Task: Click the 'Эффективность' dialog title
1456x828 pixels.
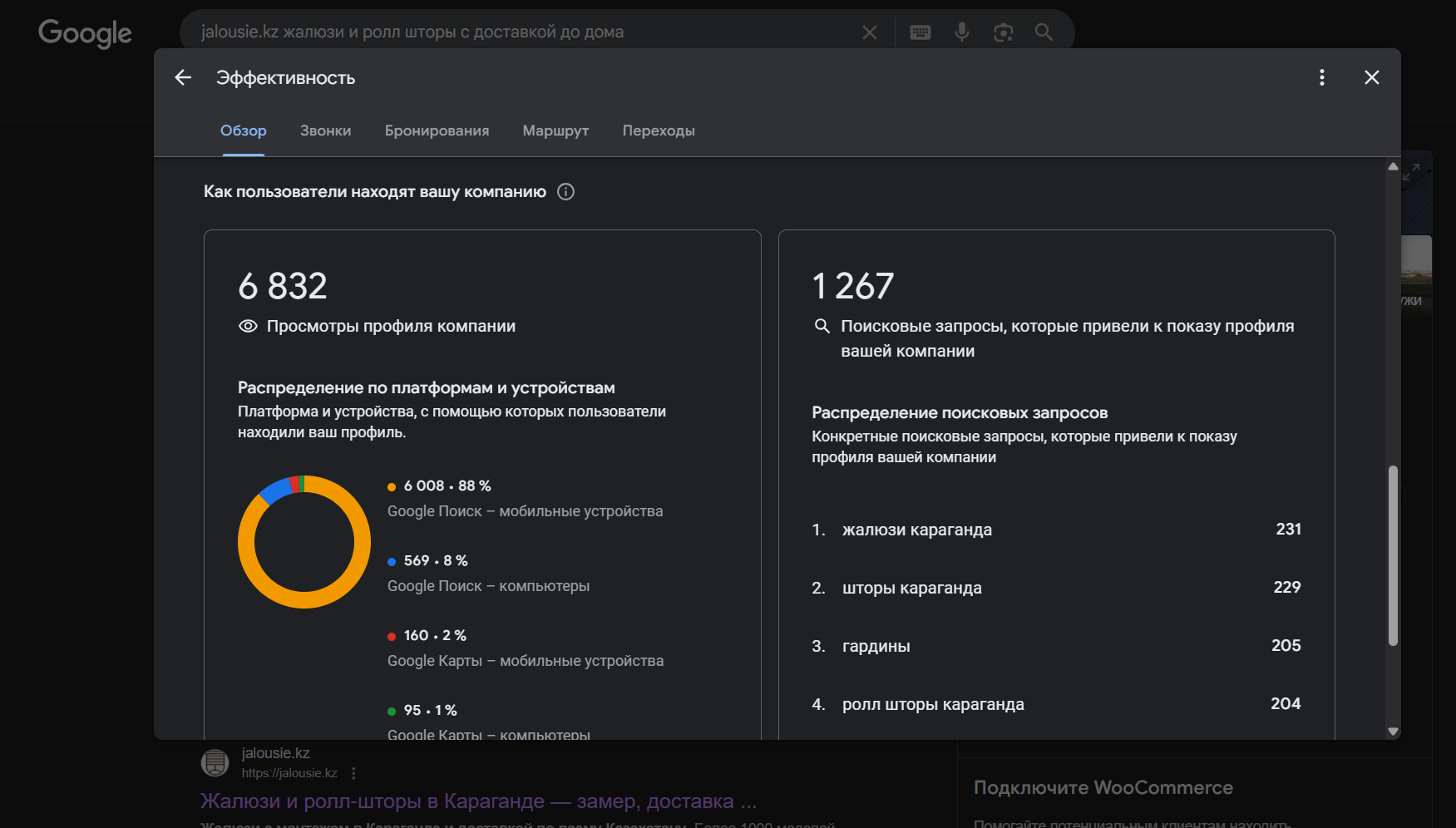Action: (x=286, y=78)
